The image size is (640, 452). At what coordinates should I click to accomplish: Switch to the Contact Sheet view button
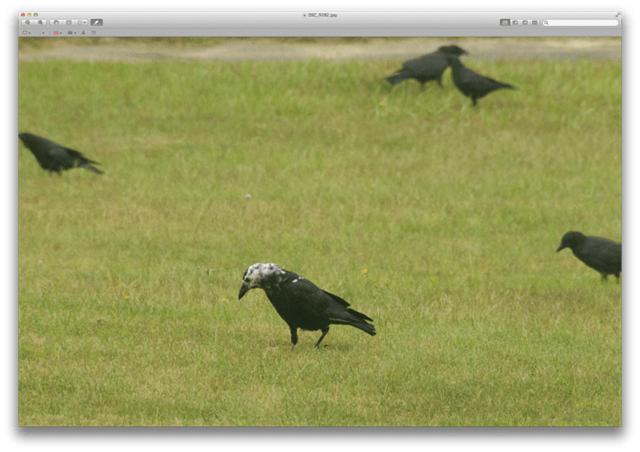coord(535,22)
